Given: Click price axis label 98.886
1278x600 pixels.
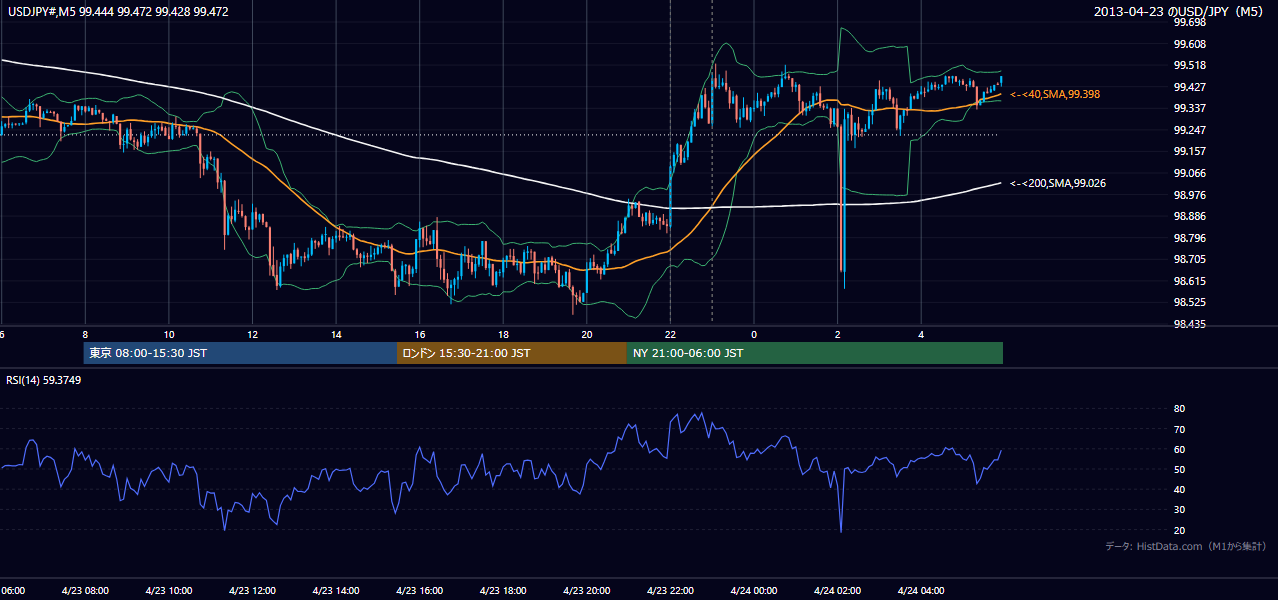Looking at the screenshot, I should click(x=1189, y=216).
